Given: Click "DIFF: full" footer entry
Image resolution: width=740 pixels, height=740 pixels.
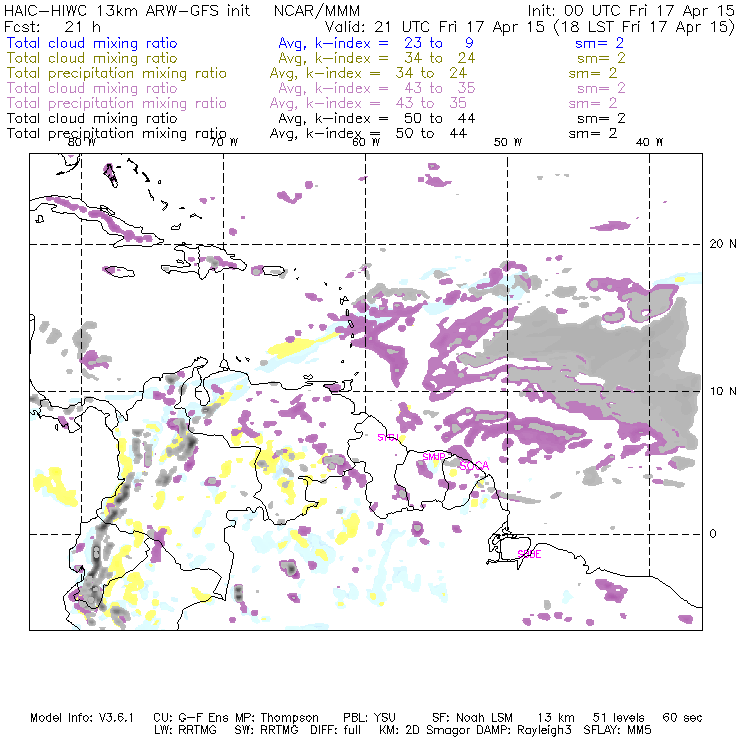Looking at the screenshot, I should coord(336,730).
